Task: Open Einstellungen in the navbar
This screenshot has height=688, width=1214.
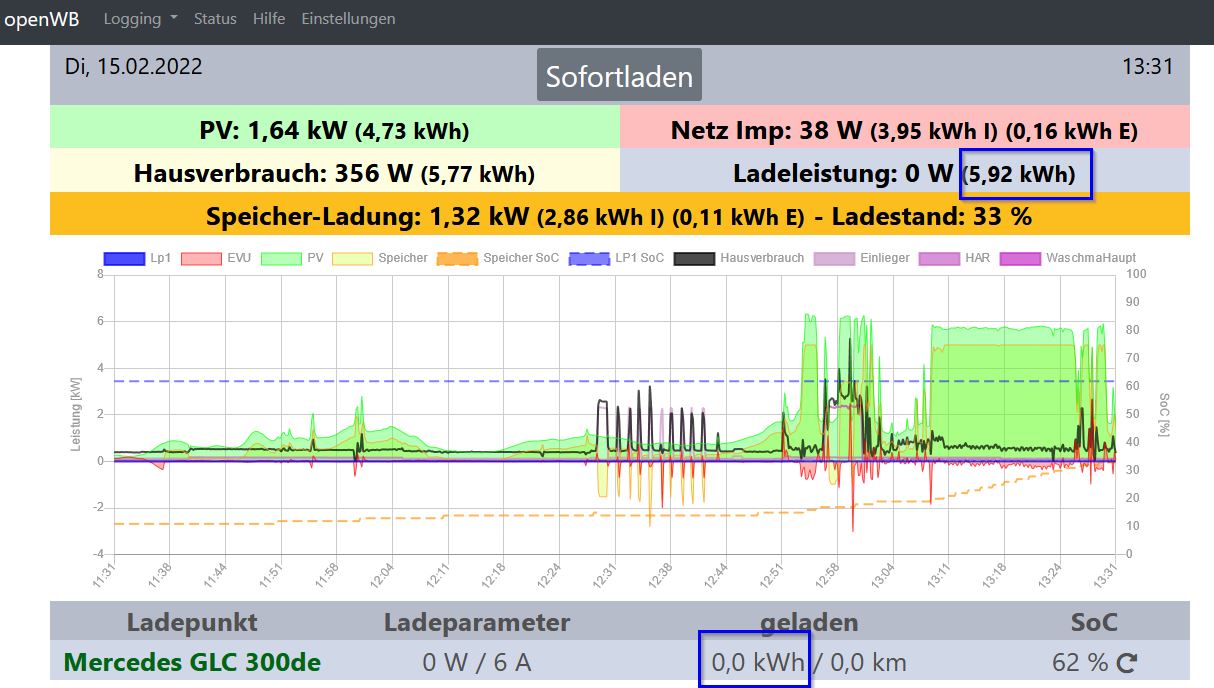Action: pos(348,19)
